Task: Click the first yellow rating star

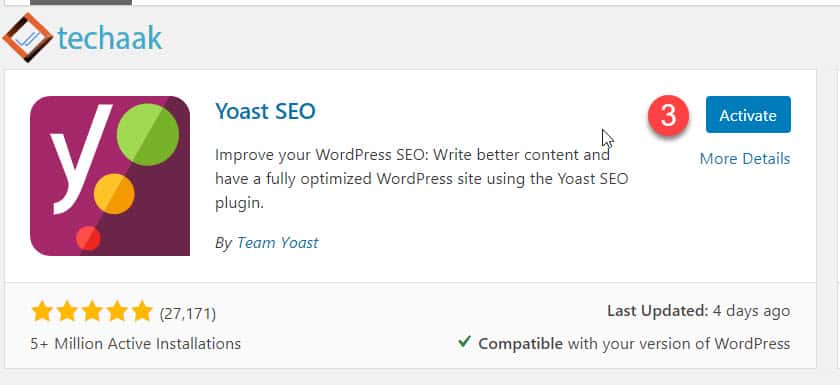Action: click(x=41, y=311)
